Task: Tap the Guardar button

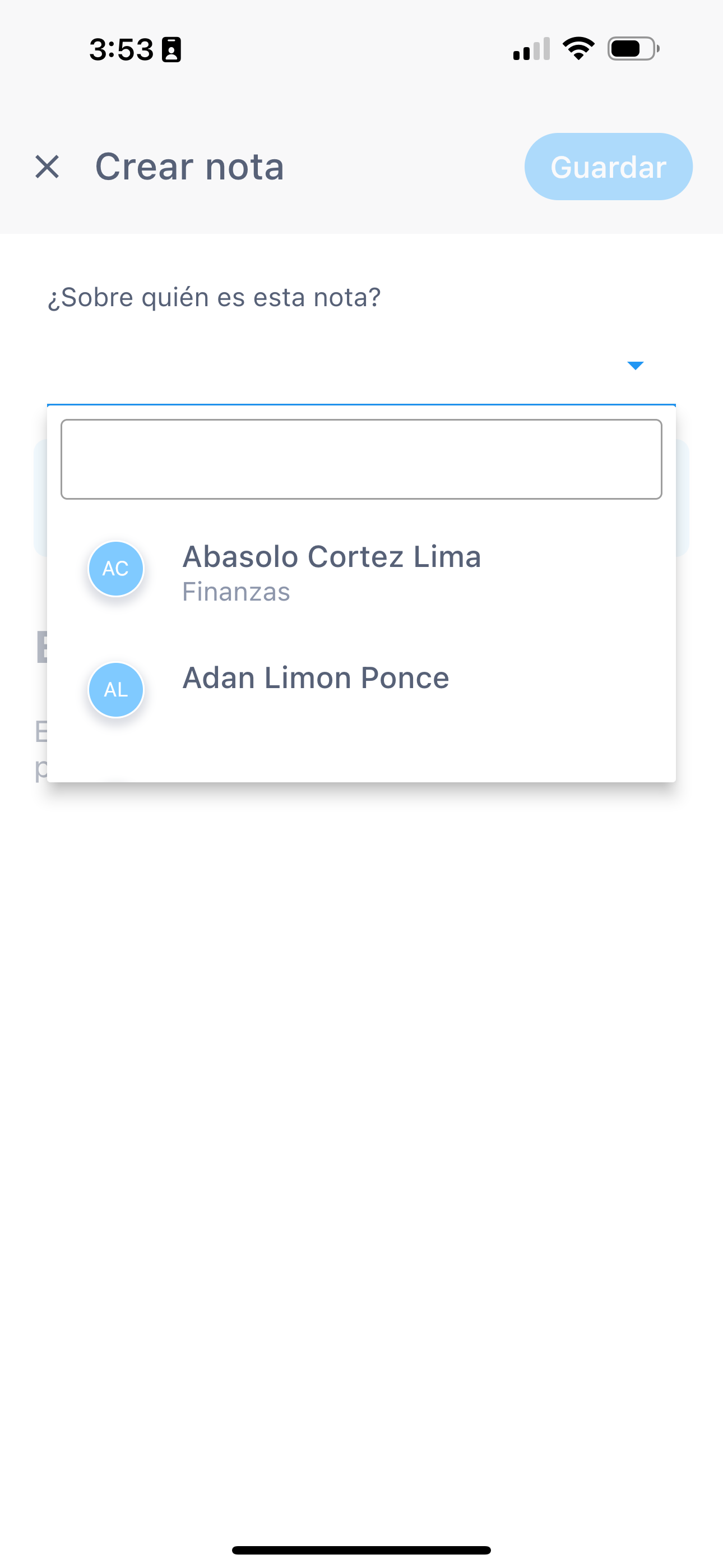Action: click(x=608, y=167)
